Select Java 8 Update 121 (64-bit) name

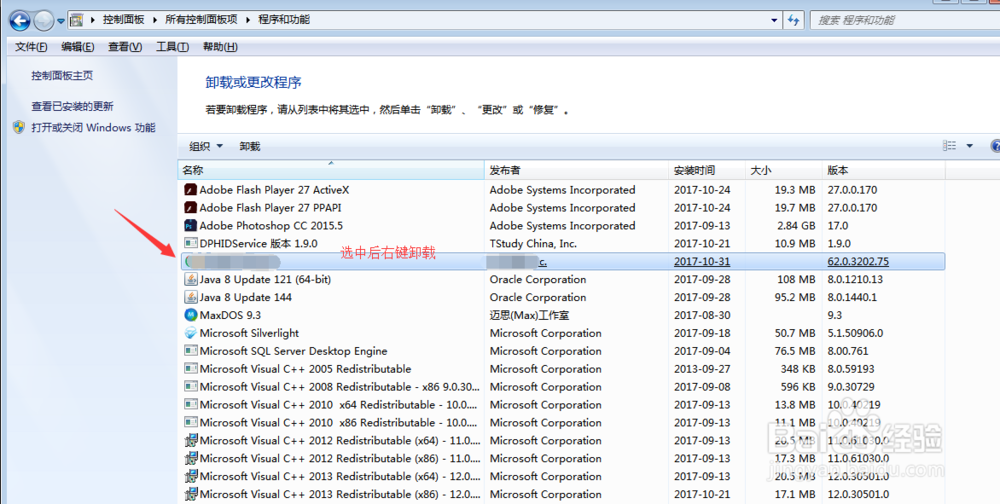(x=265, y=279)
